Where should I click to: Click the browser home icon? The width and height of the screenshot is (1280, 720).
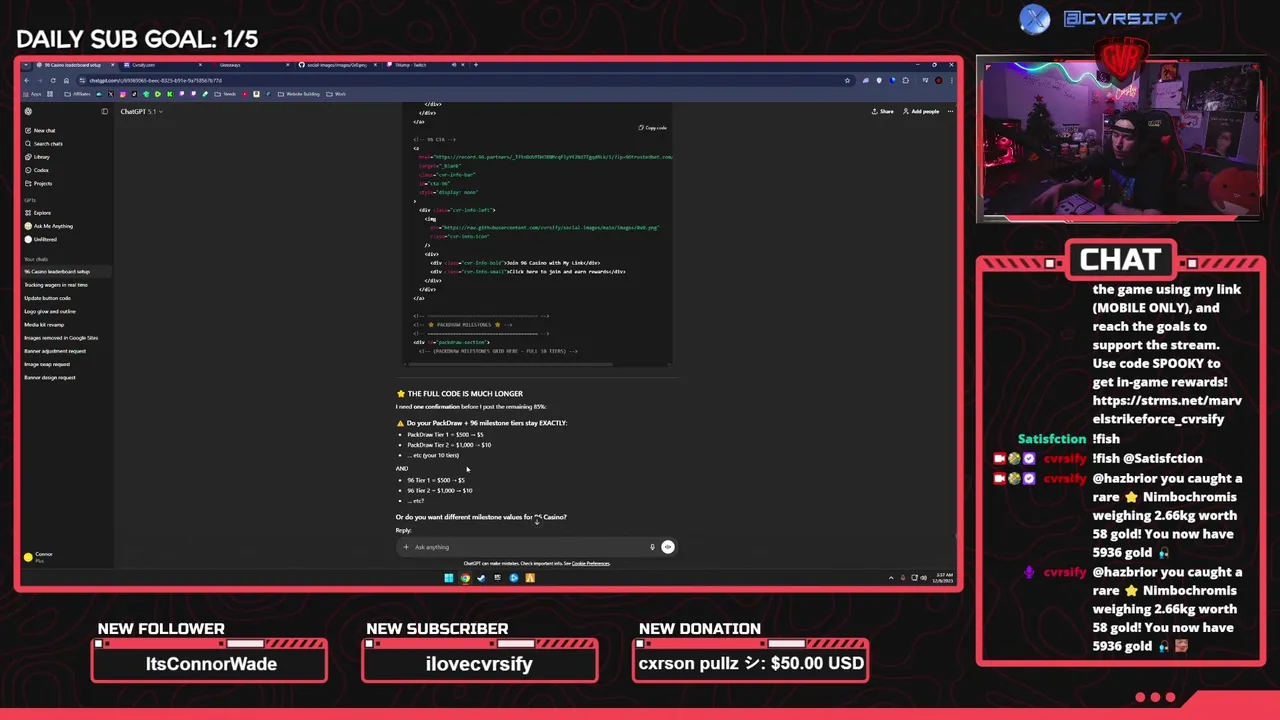pyautogui.click(x=66, y=80)
